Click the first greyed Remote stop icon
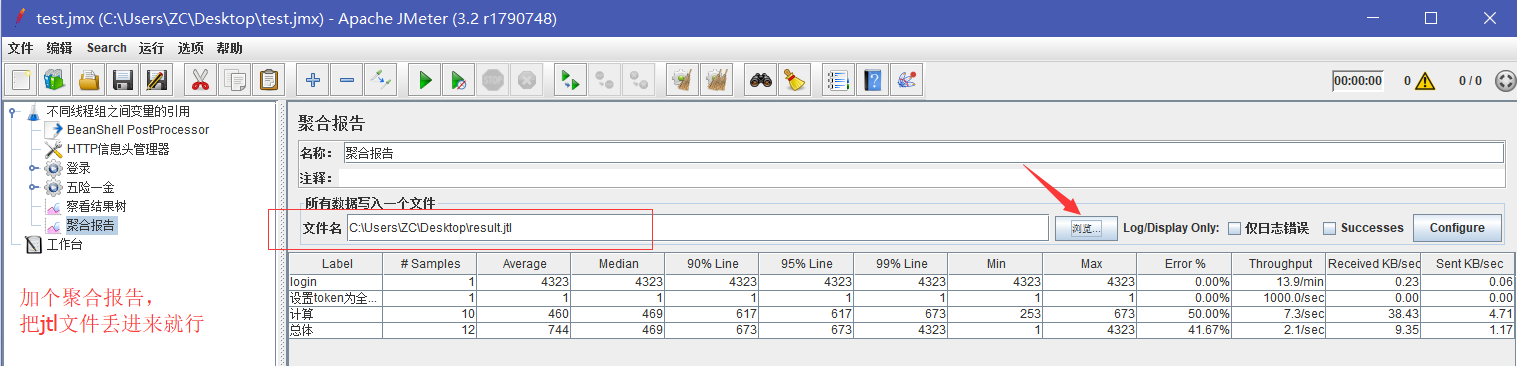Image resolution: width=1517 pixels, height=366 pixels. [605, 80]
